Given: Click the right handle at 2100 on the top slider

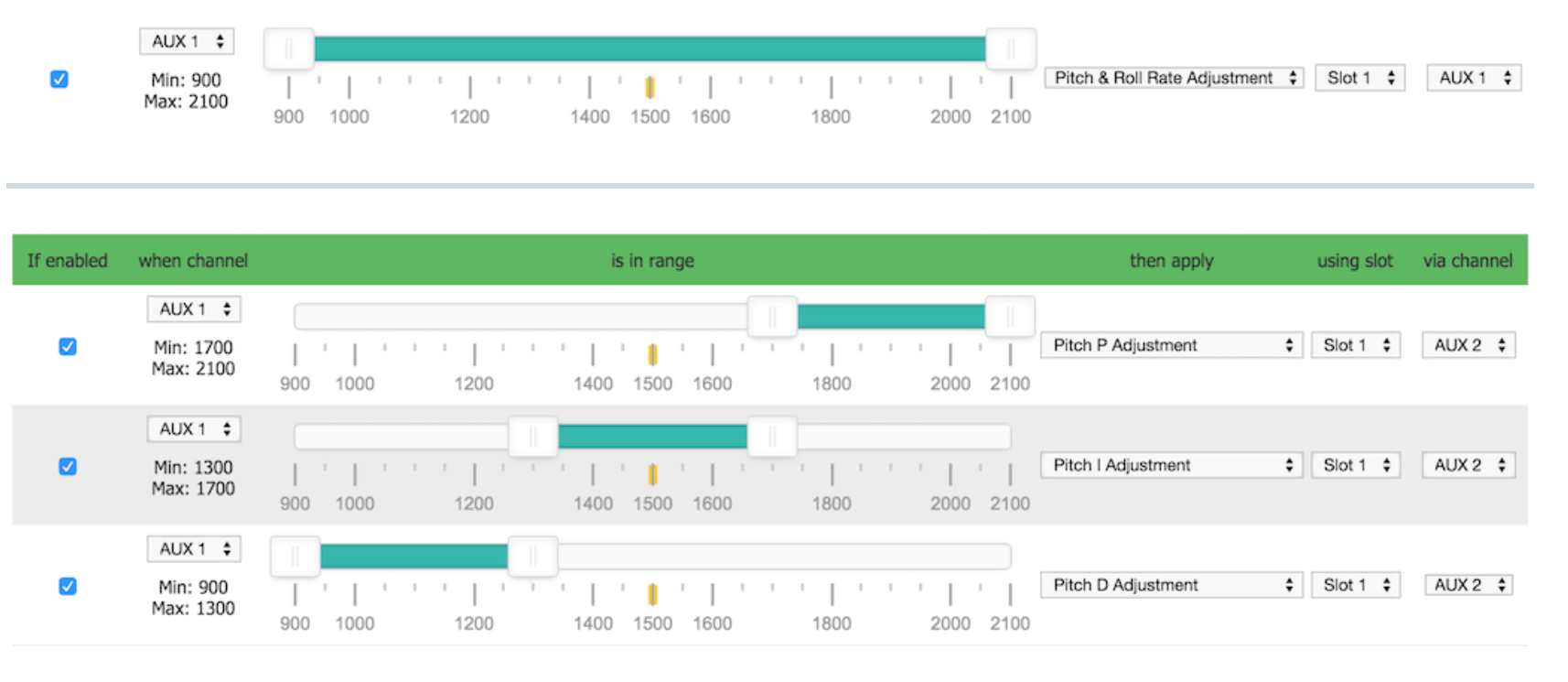Looking at the screenshot, I should pos(1011,49).
